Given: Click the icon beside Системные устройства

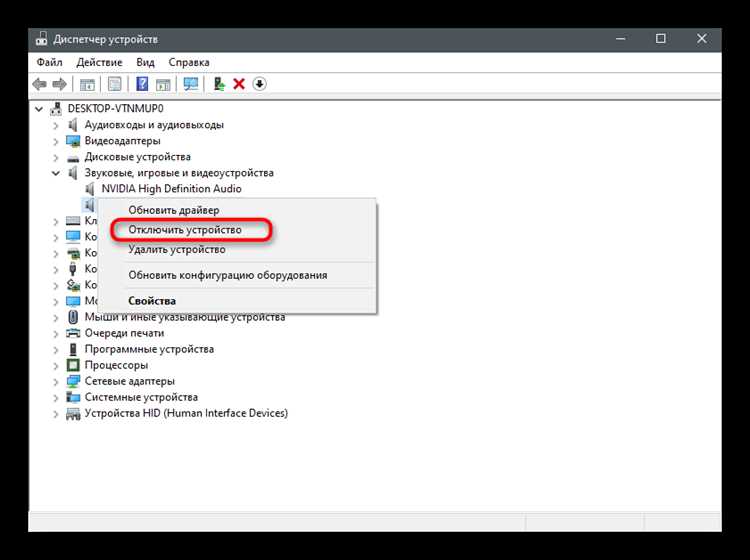Looking at the screenshot, I should point(73,397).
